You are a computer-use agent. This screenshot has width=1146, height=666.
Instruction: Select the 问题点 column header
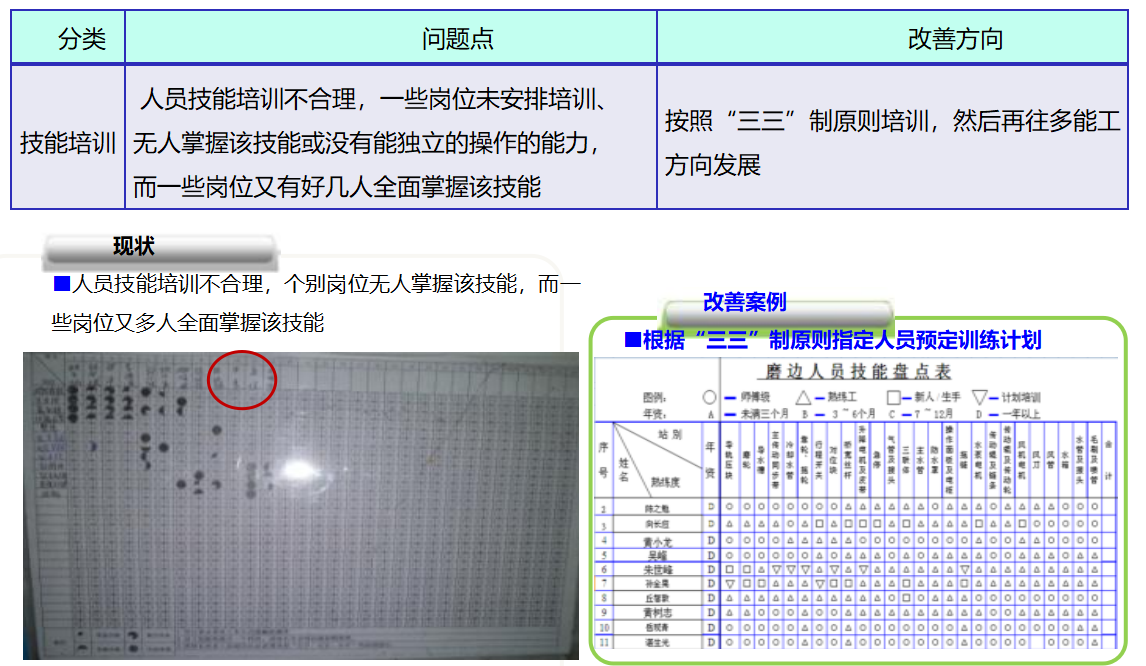pos(390,39)
